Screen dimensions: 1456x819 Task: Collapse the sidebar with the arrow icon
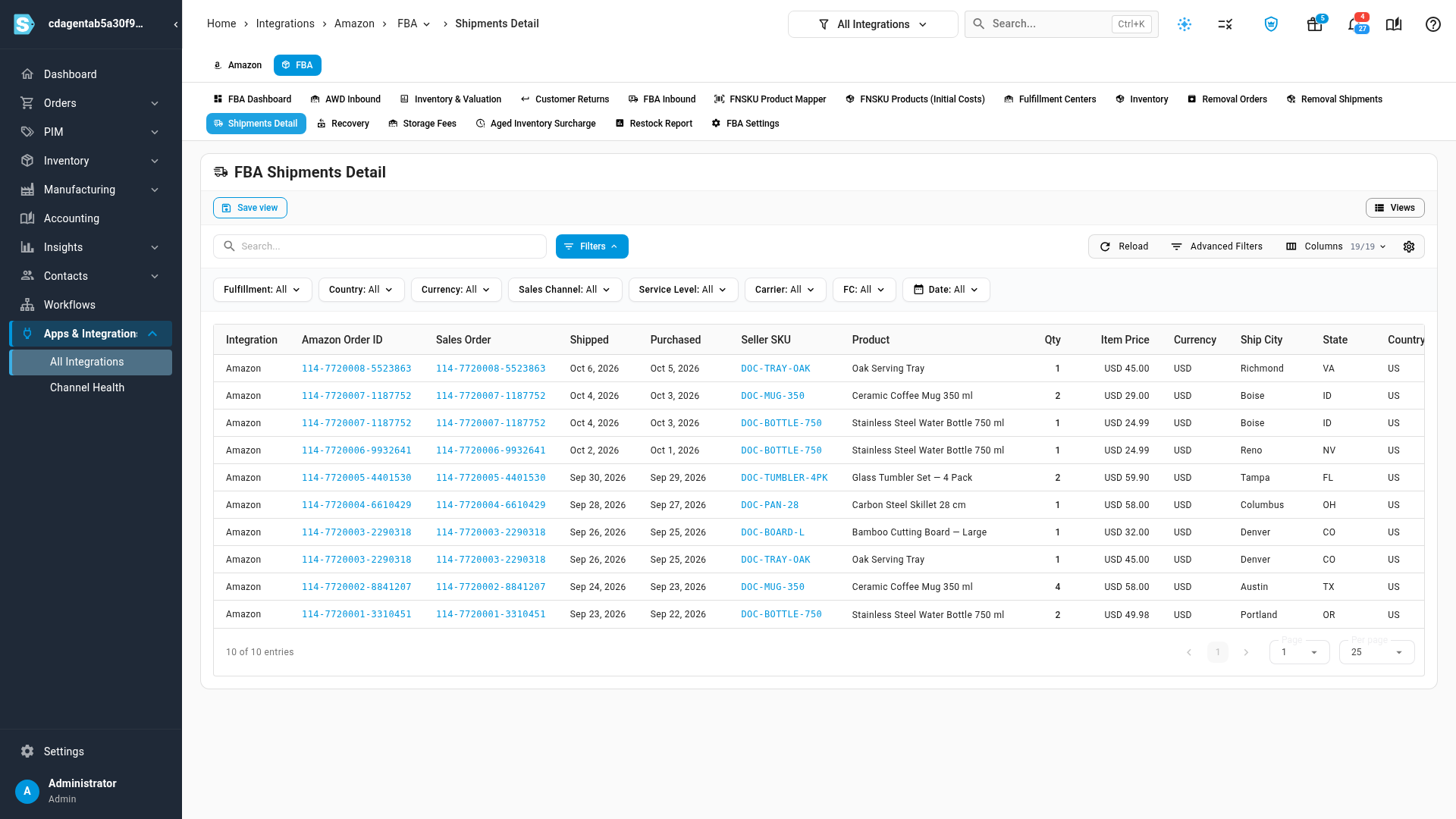click(x=176, y=24)
